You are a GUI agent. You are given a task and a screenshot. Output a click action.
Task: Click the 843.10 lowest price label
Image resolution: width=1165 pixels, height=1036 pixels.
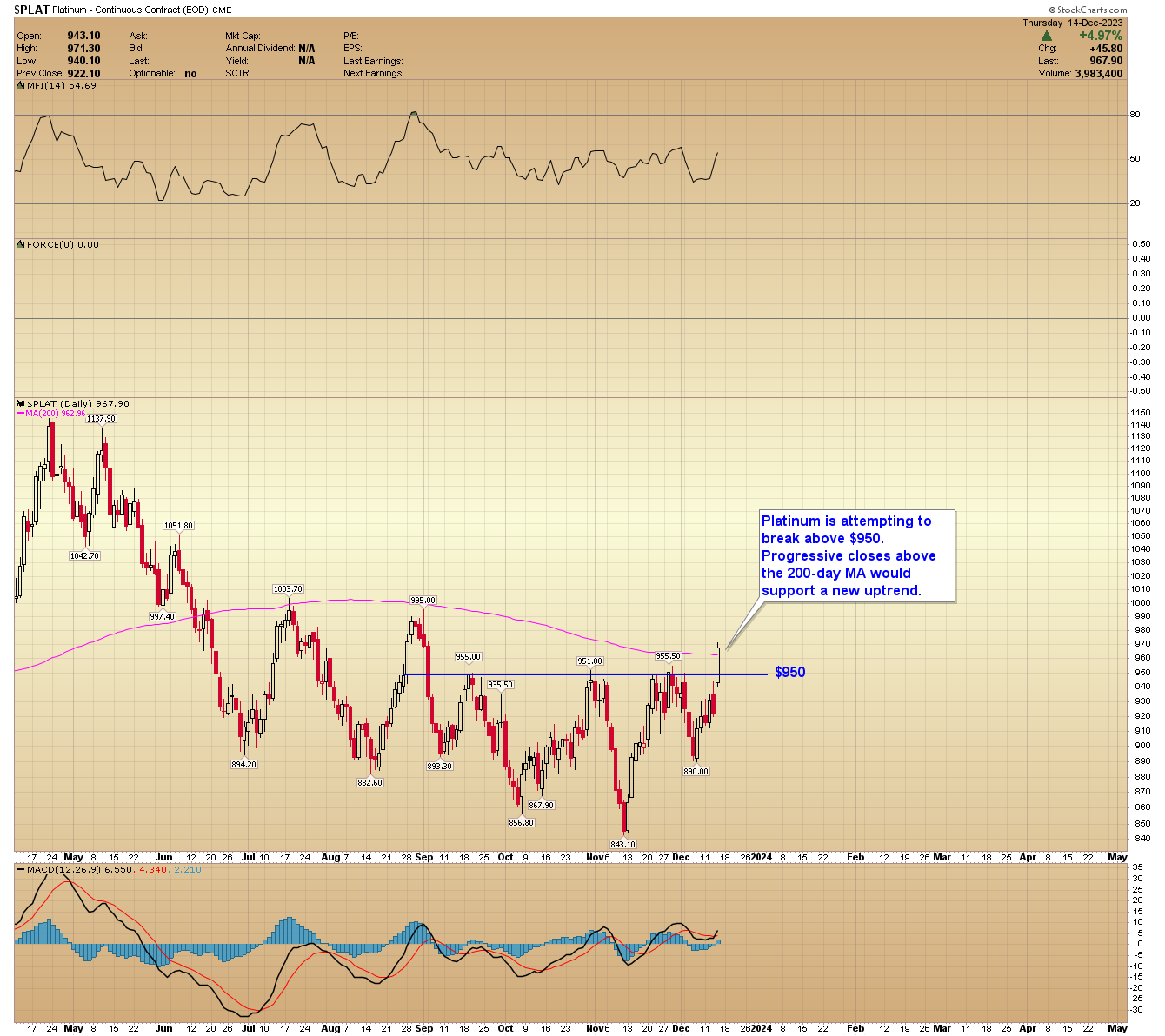tap(622, 845)
